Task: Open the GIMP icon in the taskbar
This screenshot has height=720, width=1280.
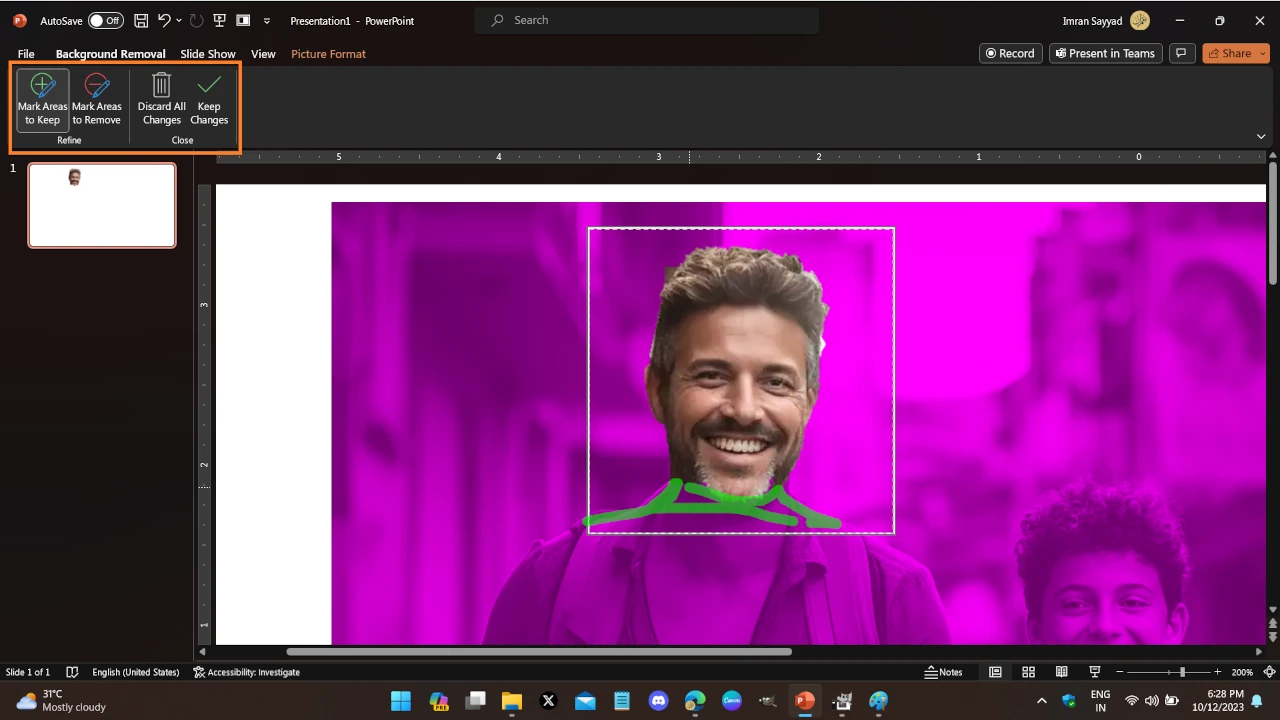Action: [x=768, y=701]
